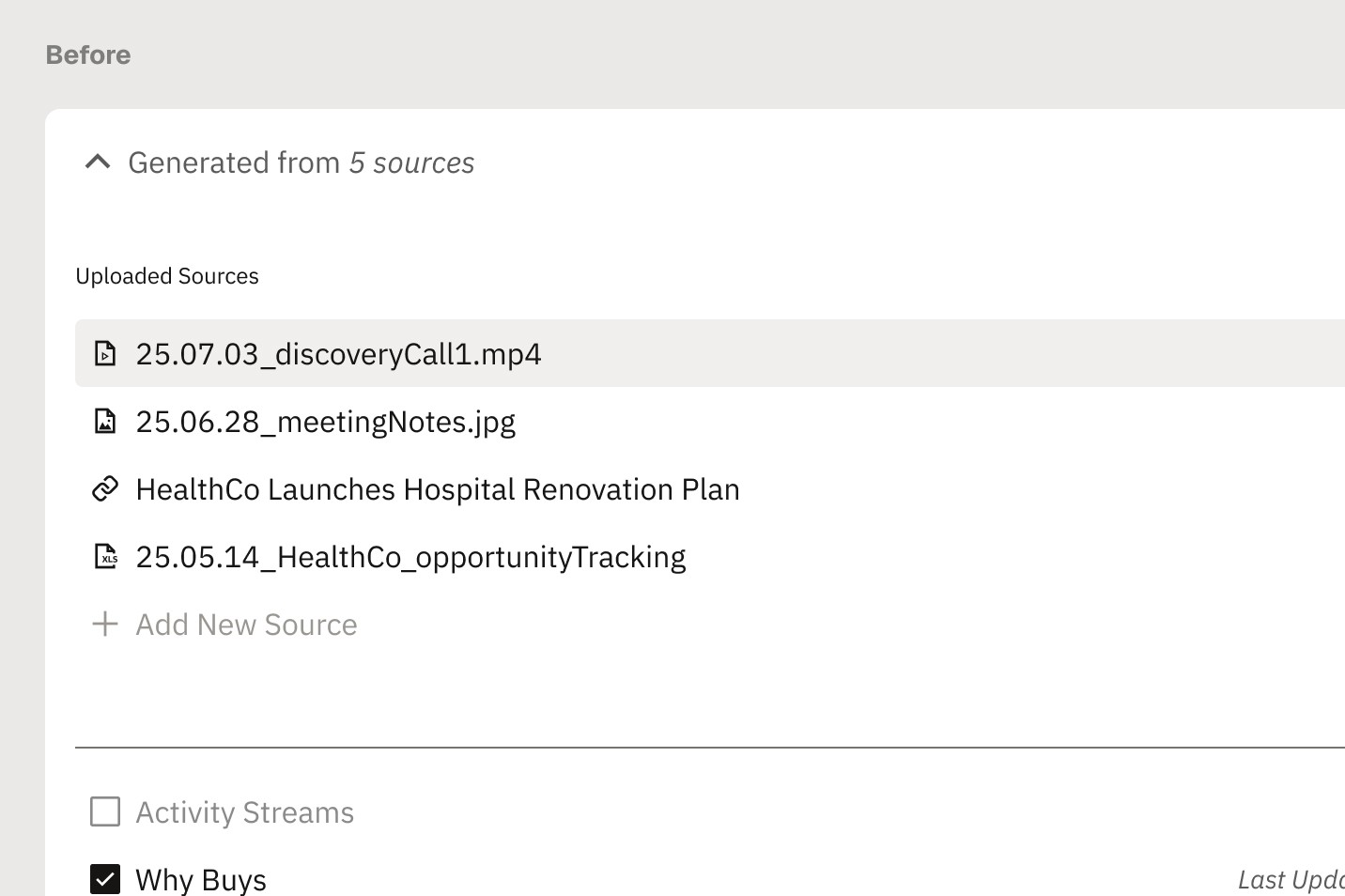Screen dimensions: 1345x896
Task: Click the italic '5 sources' count
Action: (x=411, y=162)
